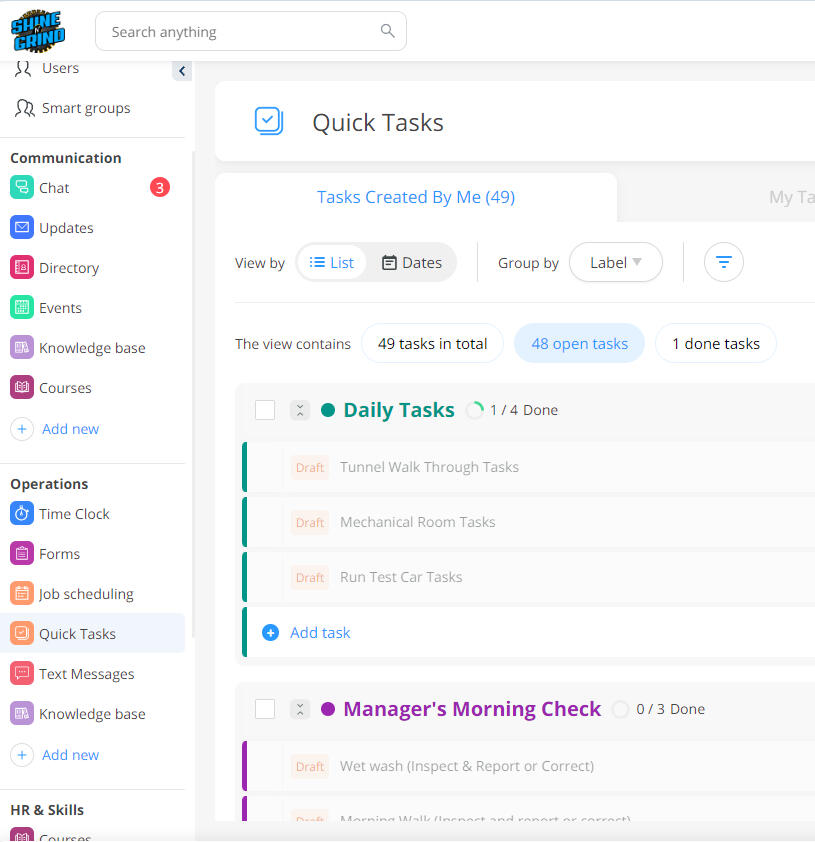
Task: Open the Chat section
Action: 55,187
